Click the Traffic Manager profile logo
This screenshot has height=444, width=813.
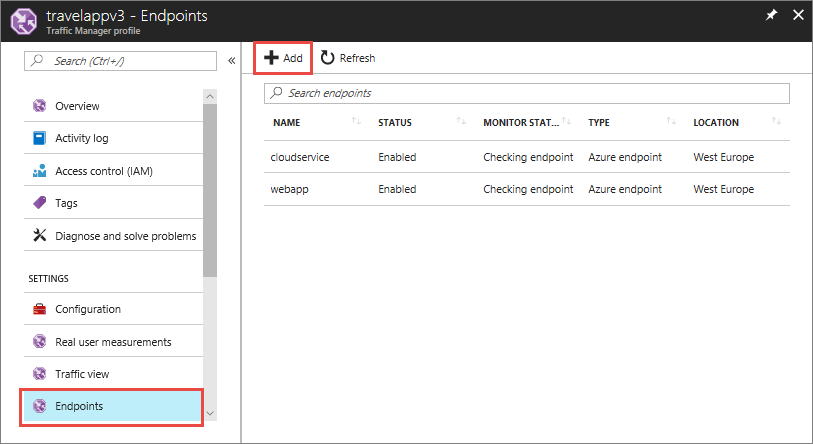point(24,22)
